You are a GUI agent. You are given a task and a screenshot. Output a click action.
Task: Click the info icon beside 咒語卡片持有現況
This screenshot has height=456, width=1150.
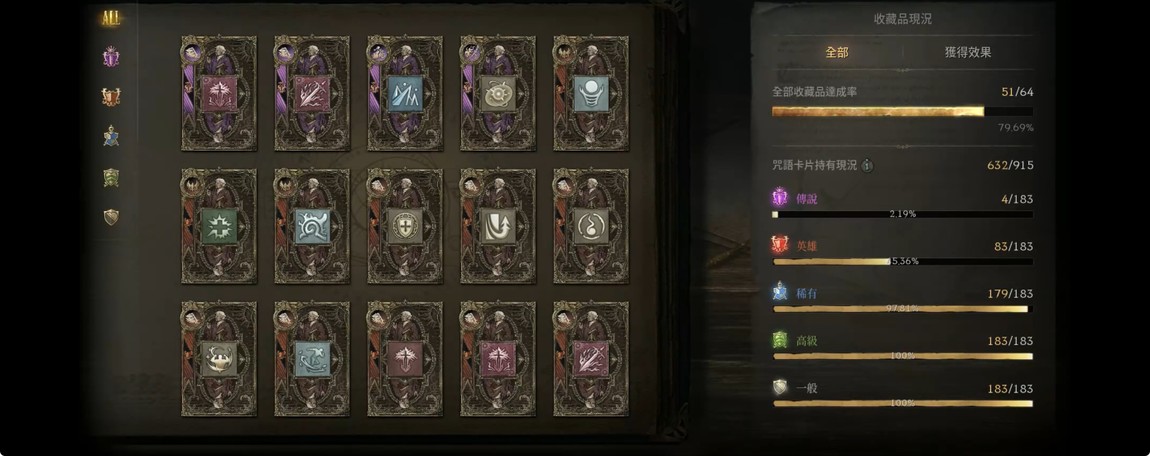(868, 166)
